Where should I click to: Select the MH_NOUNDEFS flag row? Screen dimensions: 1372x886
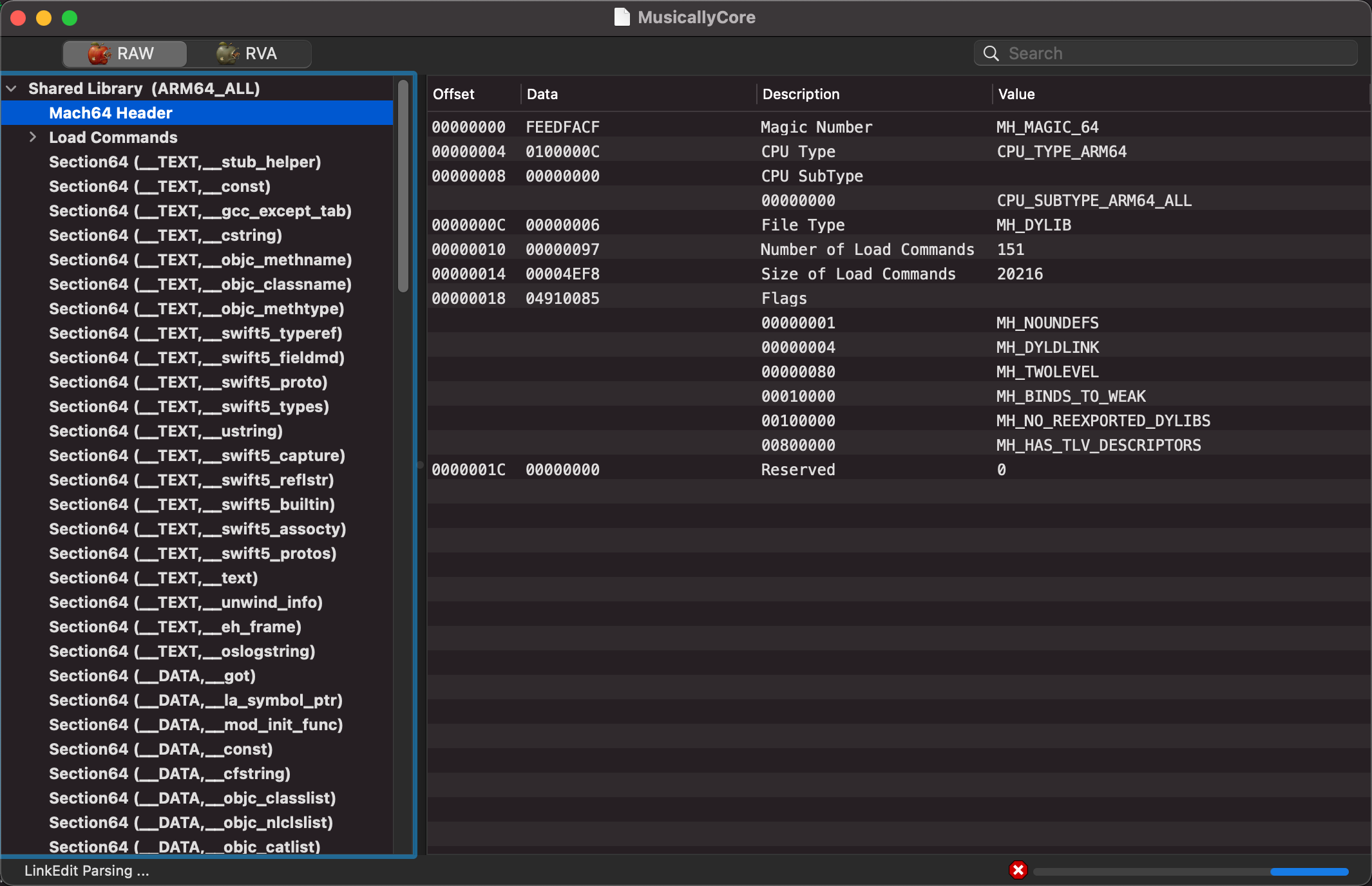tap(899, 323)
